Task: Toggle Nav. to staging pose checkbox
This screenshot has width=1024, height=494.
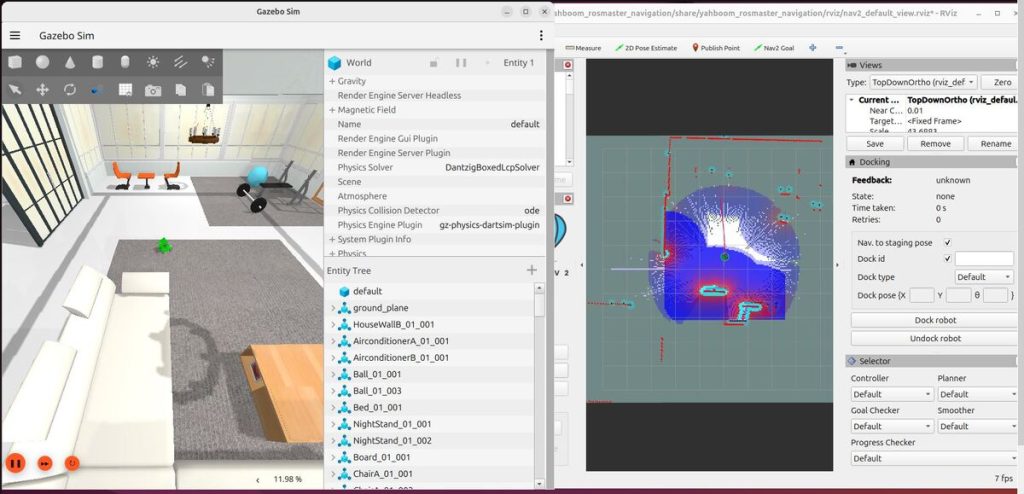Action: pos(947,242)
